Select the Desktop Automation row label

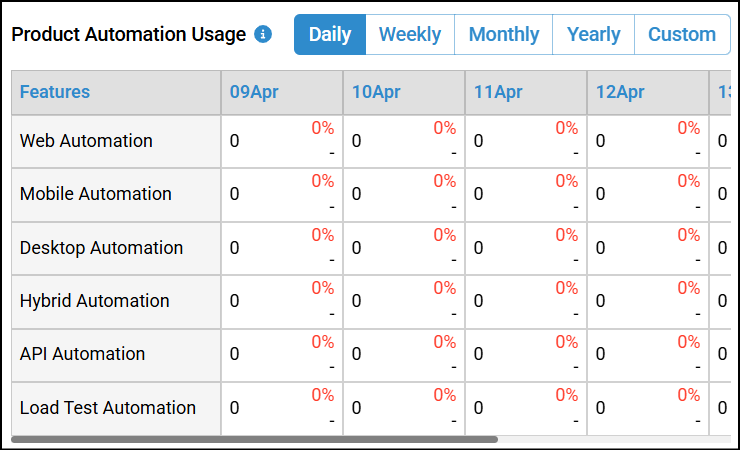pyautogui.click(x=101, y=248)
